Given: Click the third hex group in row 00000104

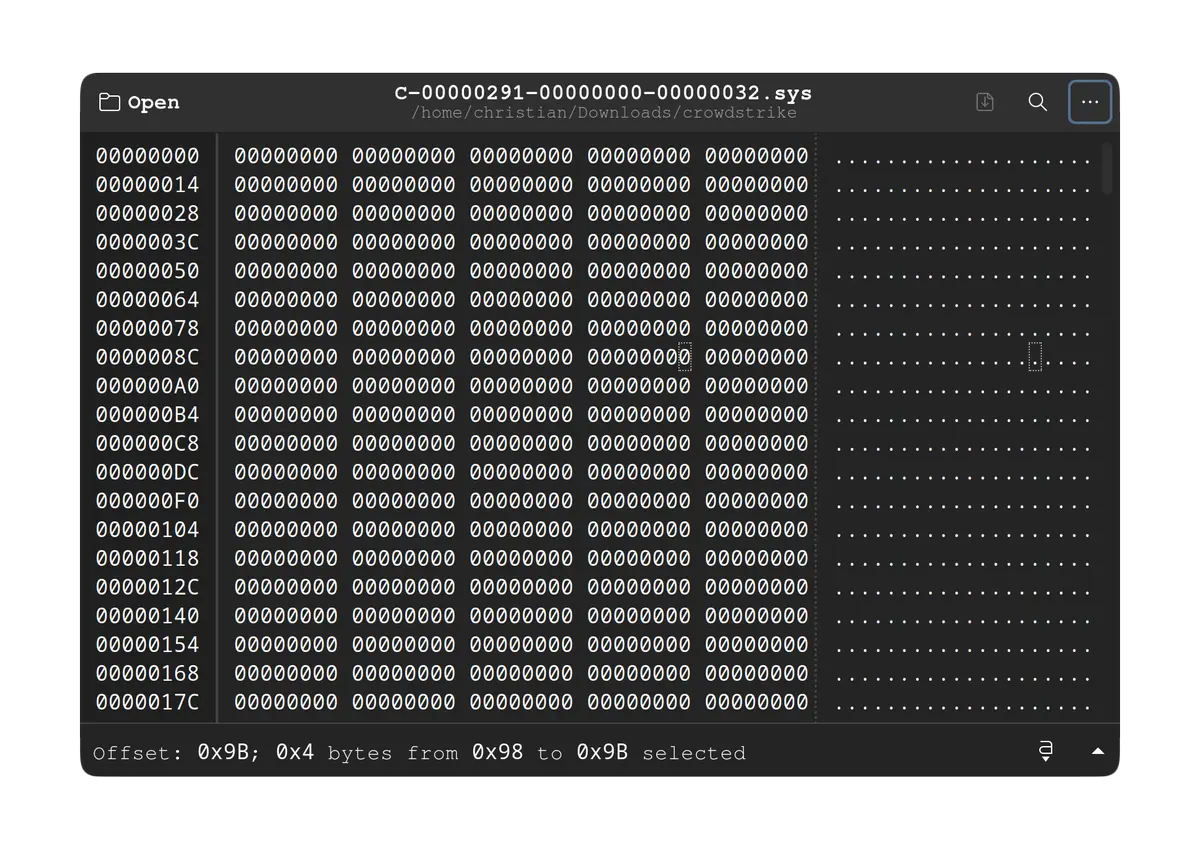Looking at the screenshot, I should tap(521, 529).
